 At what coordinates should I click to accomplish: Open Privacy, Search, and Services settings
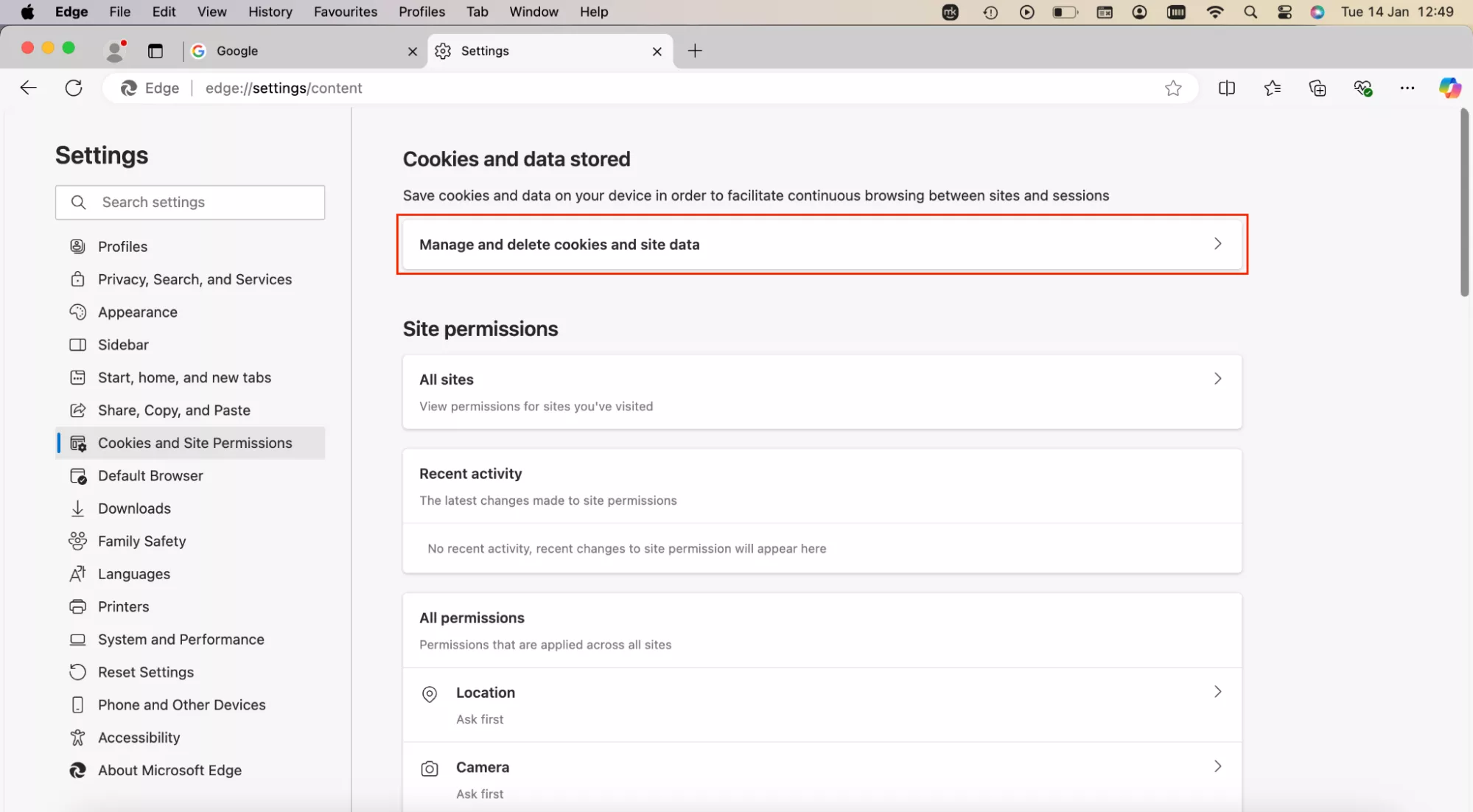(x=195, y=279)
